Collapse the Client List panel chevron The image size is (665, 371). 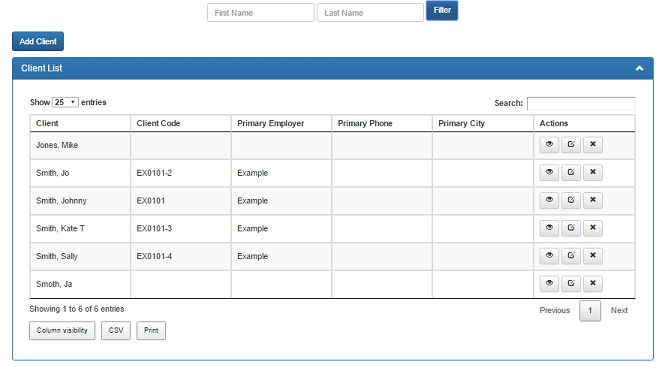tap(640, 68)
